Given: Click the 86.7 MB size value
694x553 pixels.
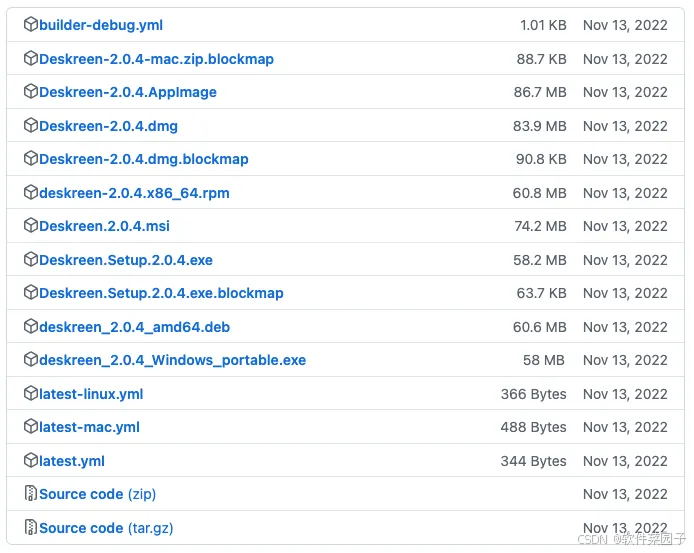Looking at the screenshot, I should pos(540,92).
